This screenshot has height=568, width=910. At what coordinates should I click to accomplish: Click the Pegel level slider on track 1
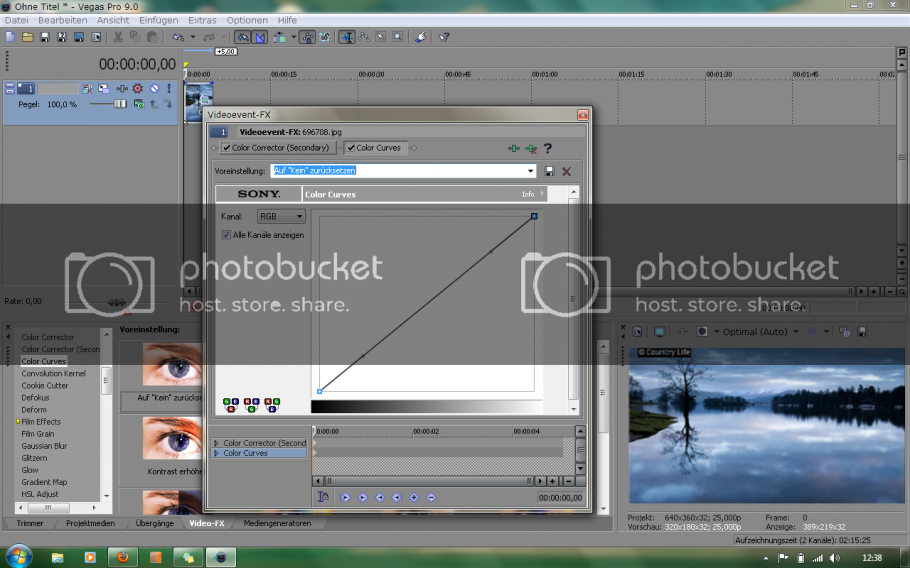point(120,104)
